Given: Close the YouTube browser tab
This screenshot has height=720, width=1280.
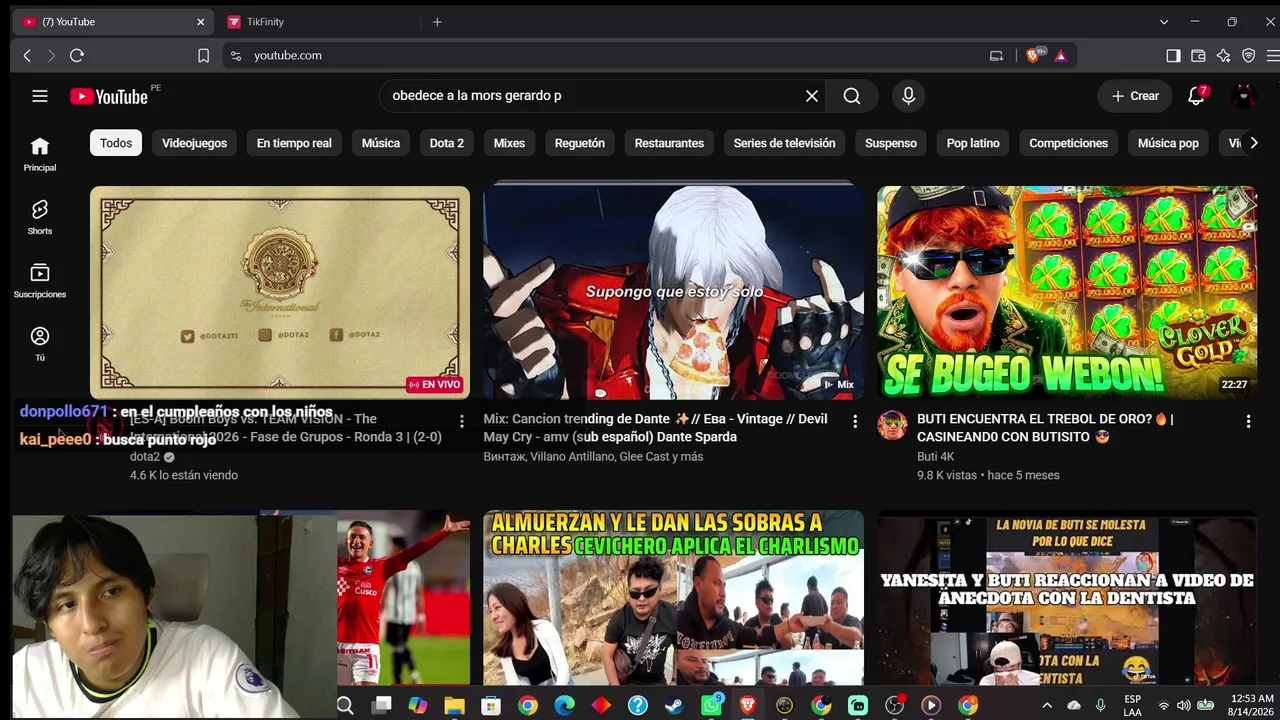Looking at the screenshot, I should (x=200, y=22).
